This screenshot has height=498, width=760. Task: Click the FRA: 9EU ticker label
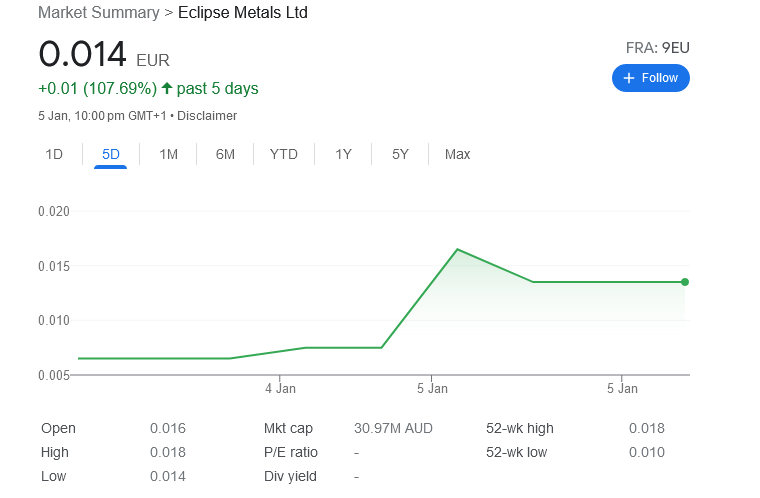[657, 48]
